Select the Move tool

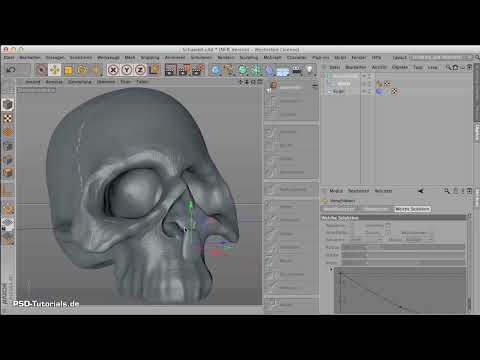[x=54, y=70]
